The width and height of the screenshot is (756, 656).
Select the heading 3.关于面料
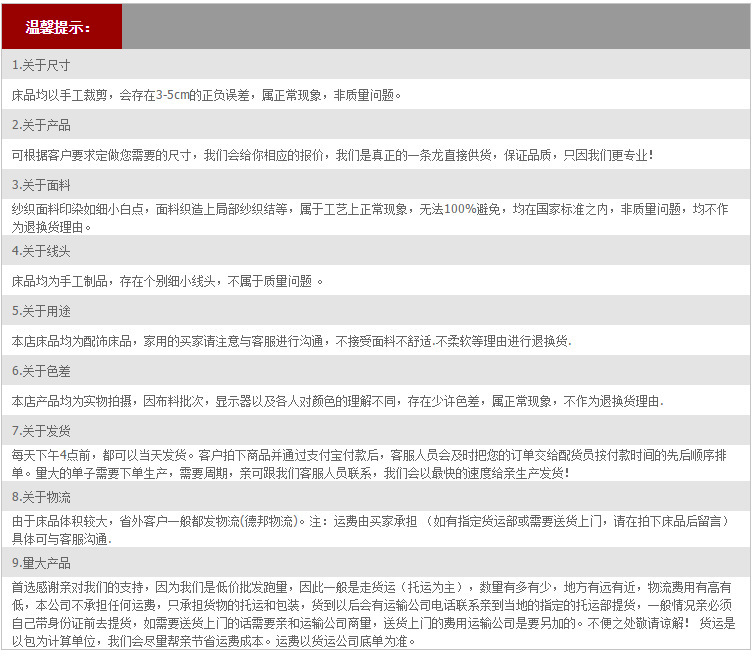click(x=41, y=185)
